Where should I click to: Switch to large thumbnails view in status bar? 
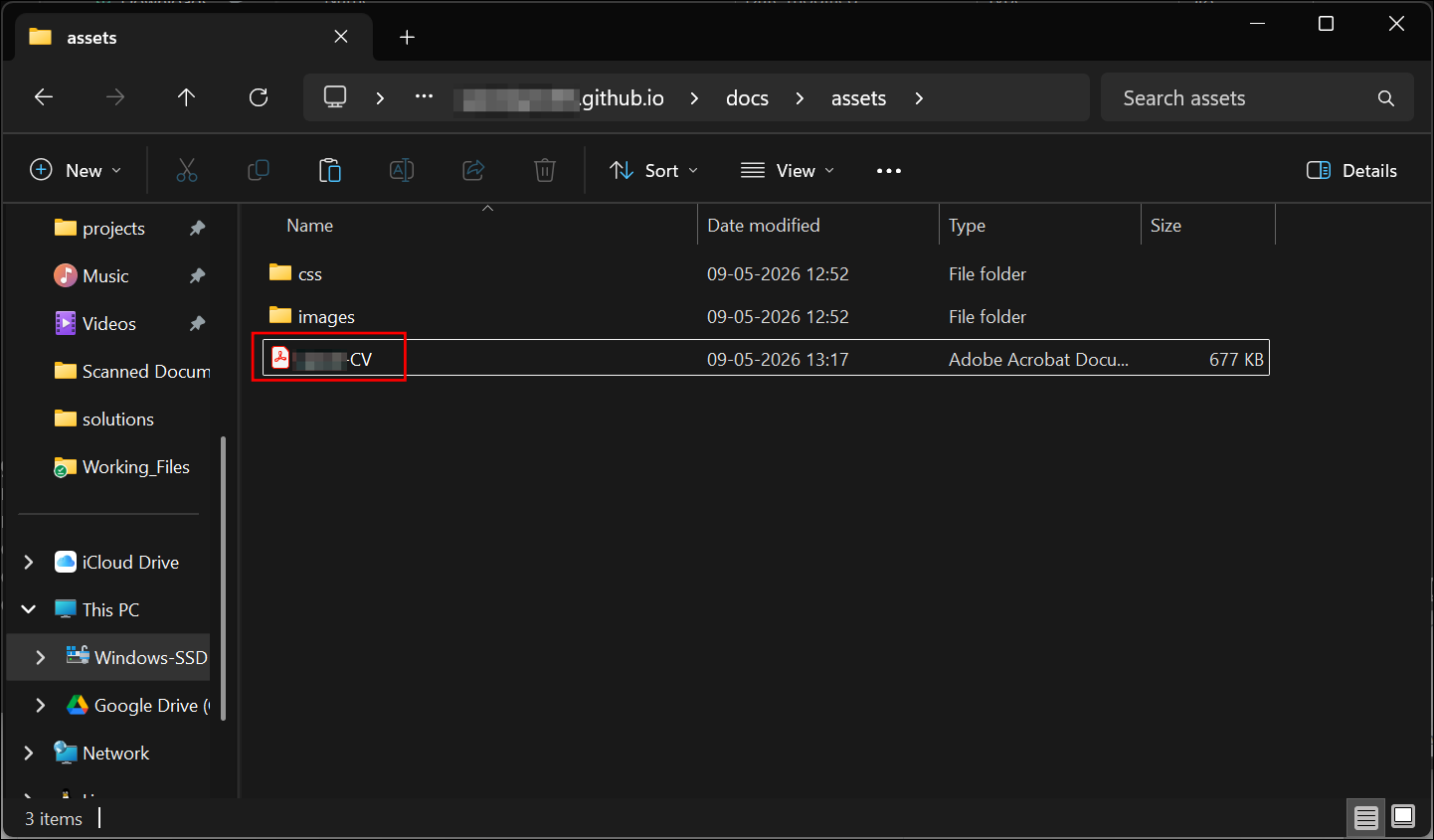(x=1403, y=817)
